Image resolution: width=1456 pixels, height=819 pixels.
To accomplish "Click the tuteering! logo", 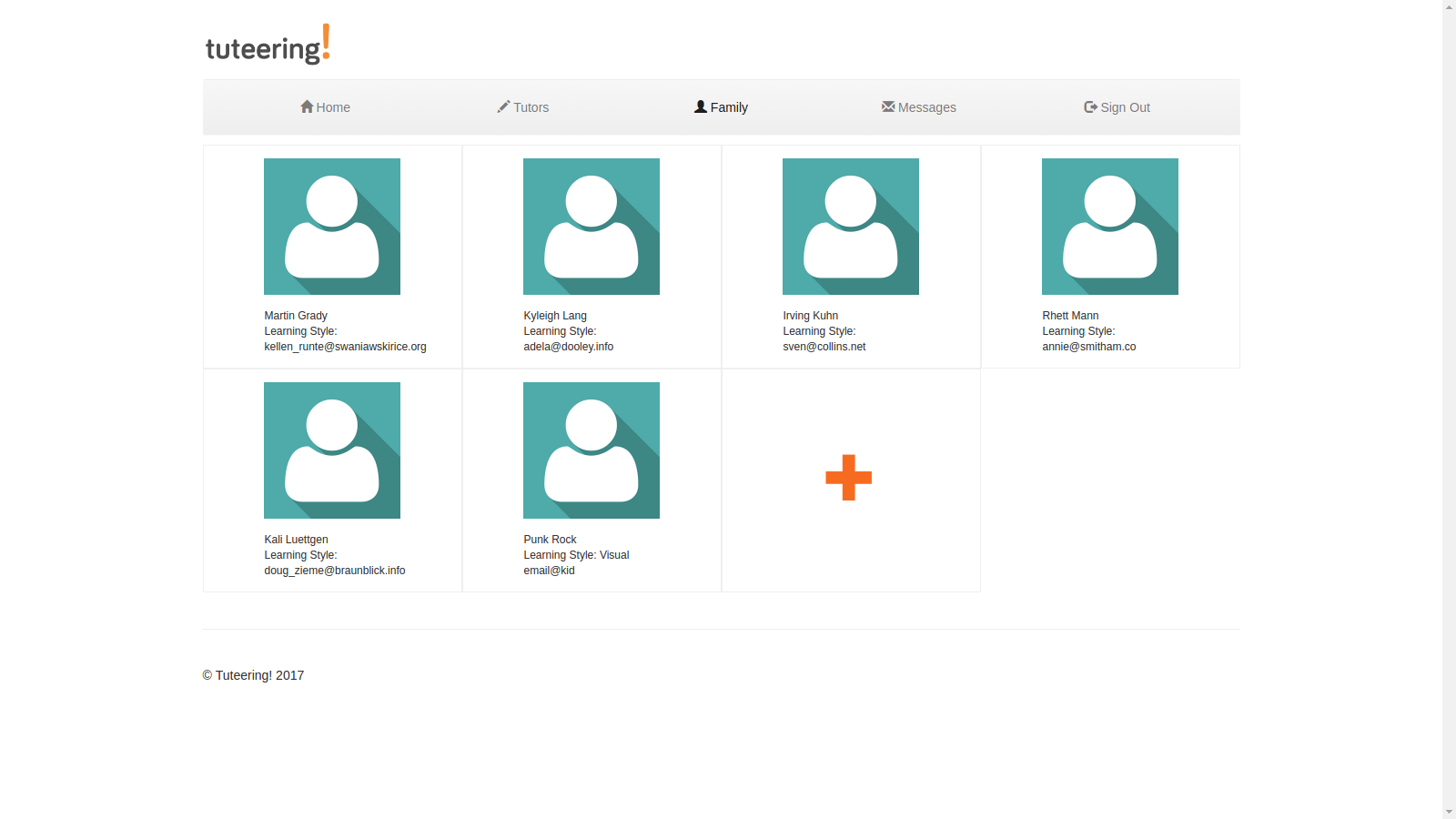I will 268,45.
